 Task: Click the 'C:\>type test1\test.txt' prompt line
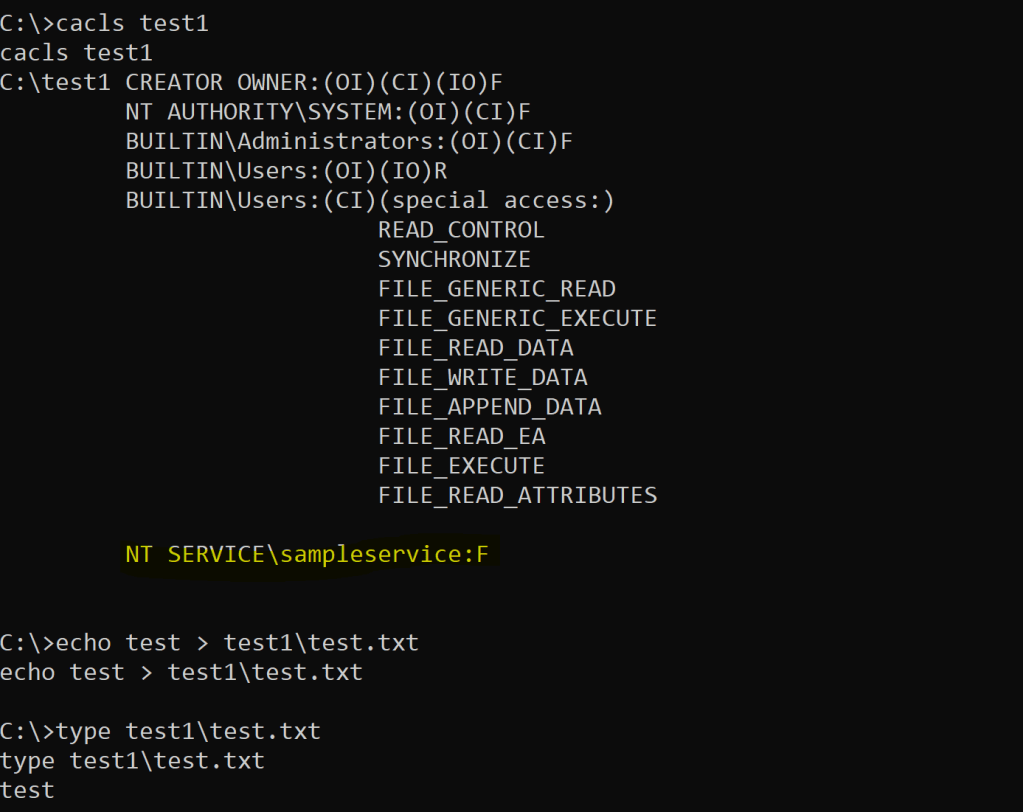[160, 731]
